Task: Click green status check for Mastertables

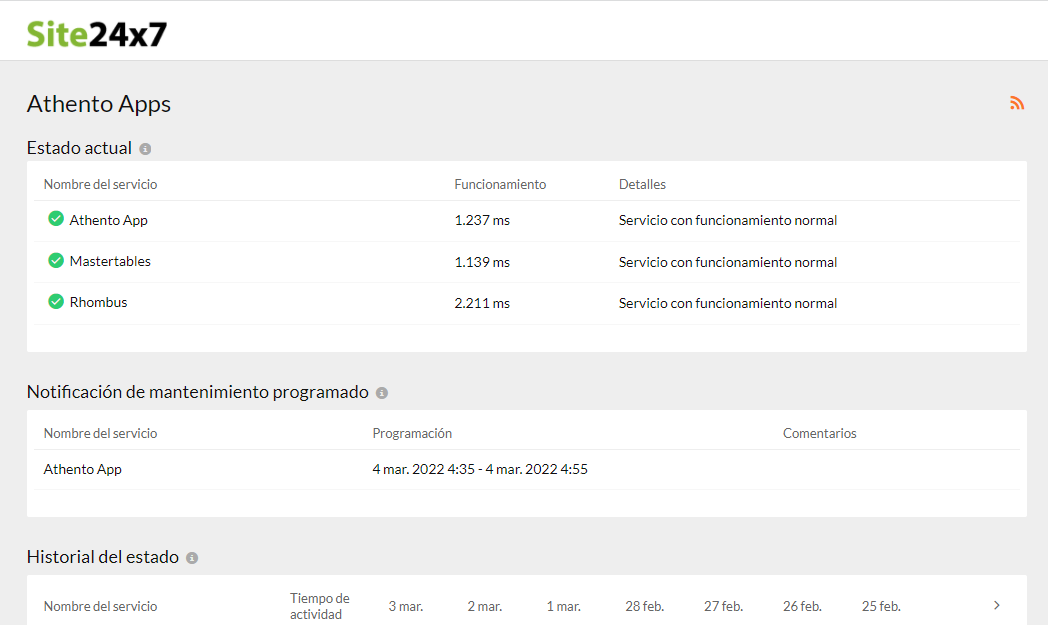Action: pos(56,260)
